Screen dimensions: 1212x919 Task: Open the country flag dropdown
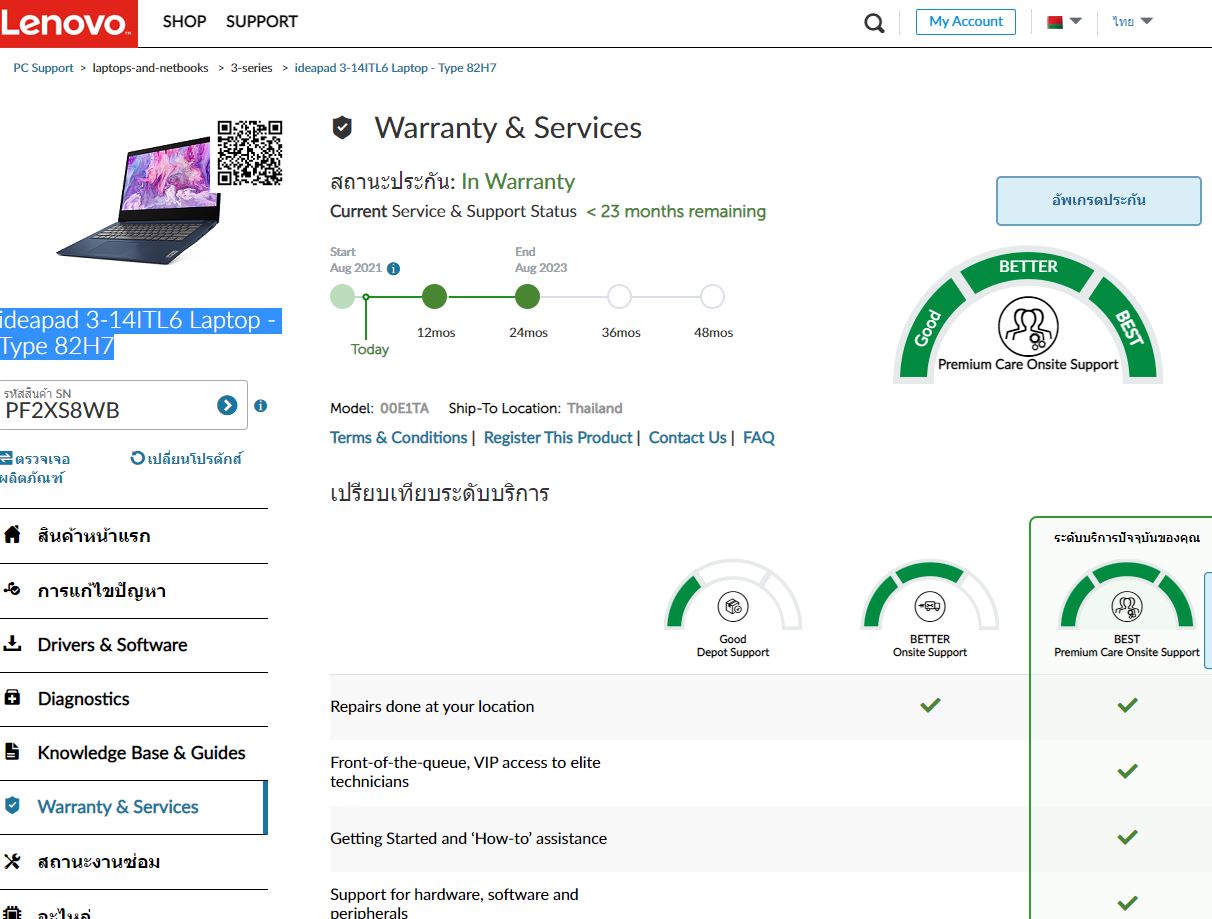(1064, 22)
